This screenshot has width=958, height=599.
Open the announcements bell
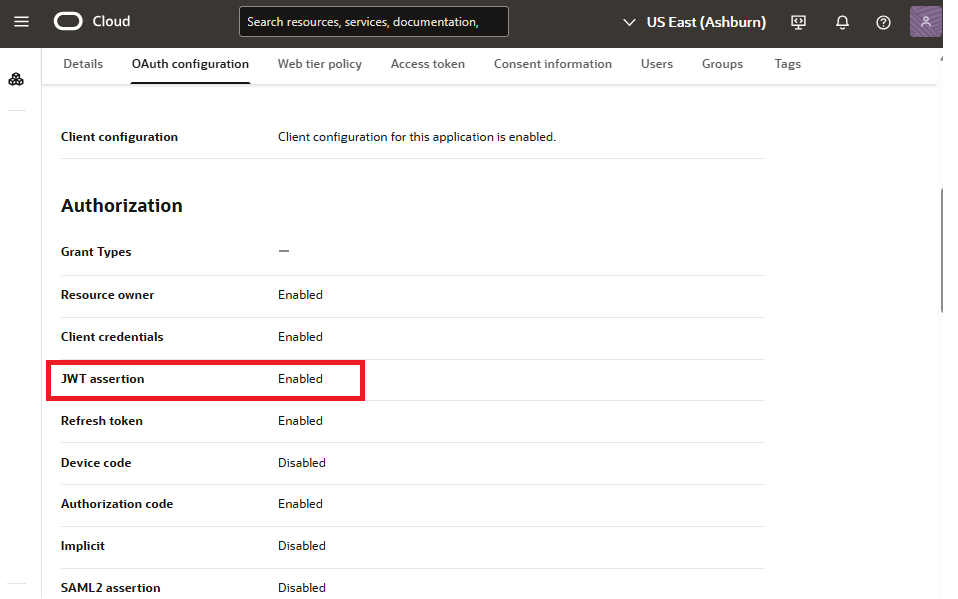(842, 22)
